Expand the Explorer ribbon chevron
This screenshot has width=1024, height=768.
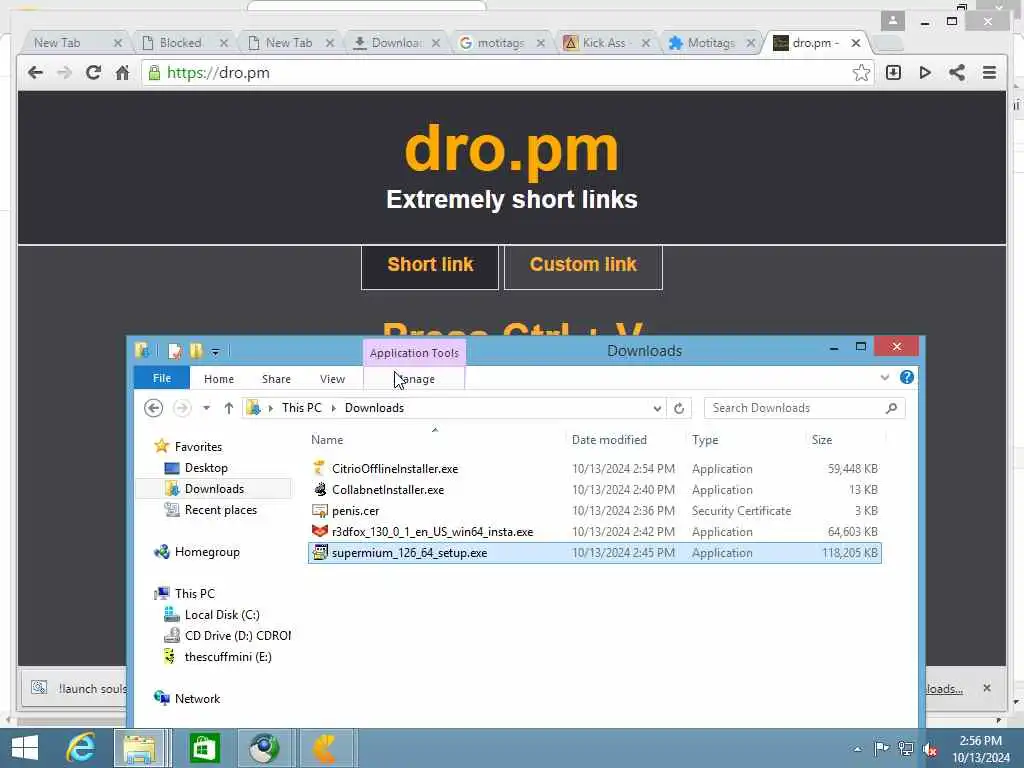point(885,377)
